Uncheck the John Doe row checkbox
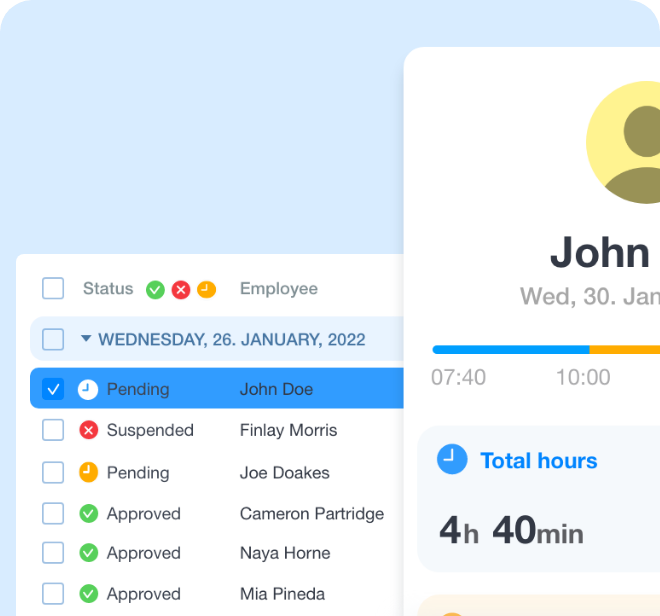660x616 pixels. click(53, 389)
